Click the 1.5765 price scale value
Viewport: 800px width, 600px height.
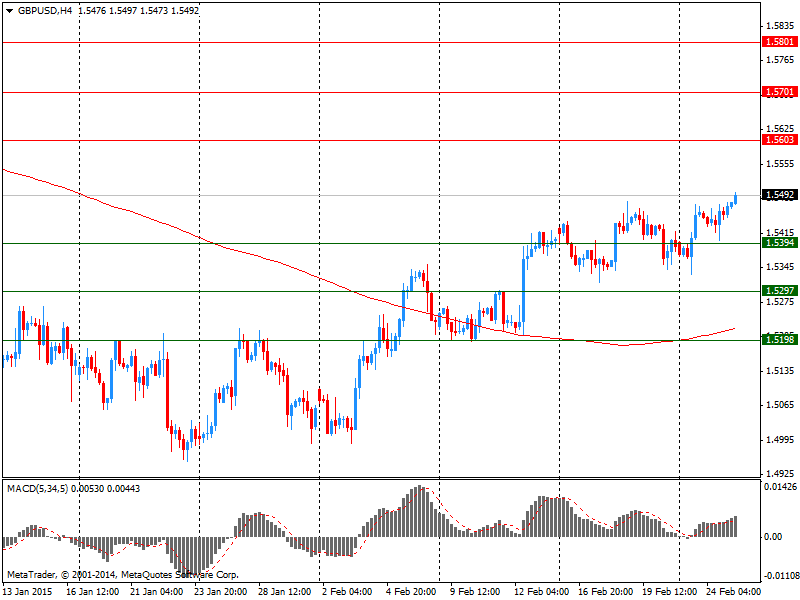(x=780, y=60)
